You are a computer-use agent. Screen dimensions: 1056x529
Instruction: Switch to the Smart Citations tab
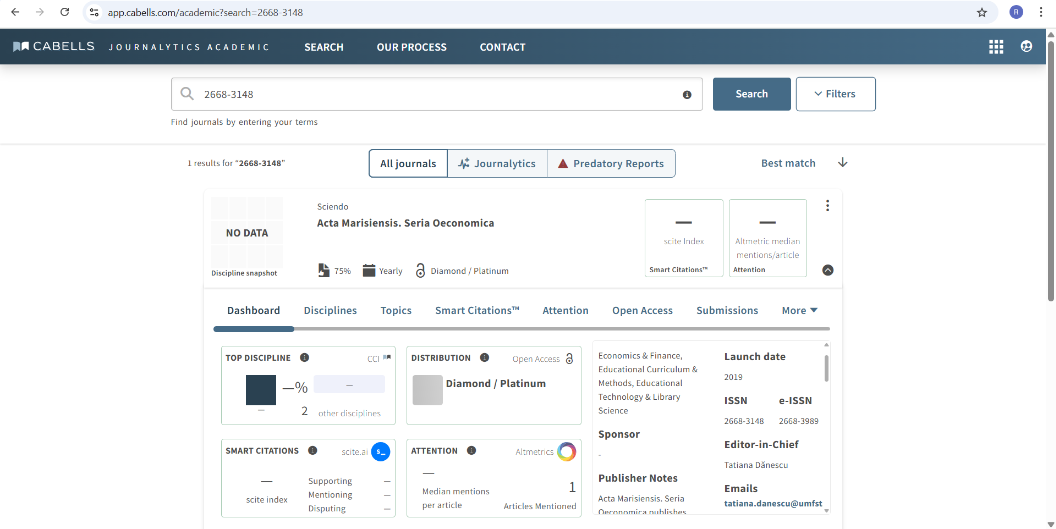[477, 311]
